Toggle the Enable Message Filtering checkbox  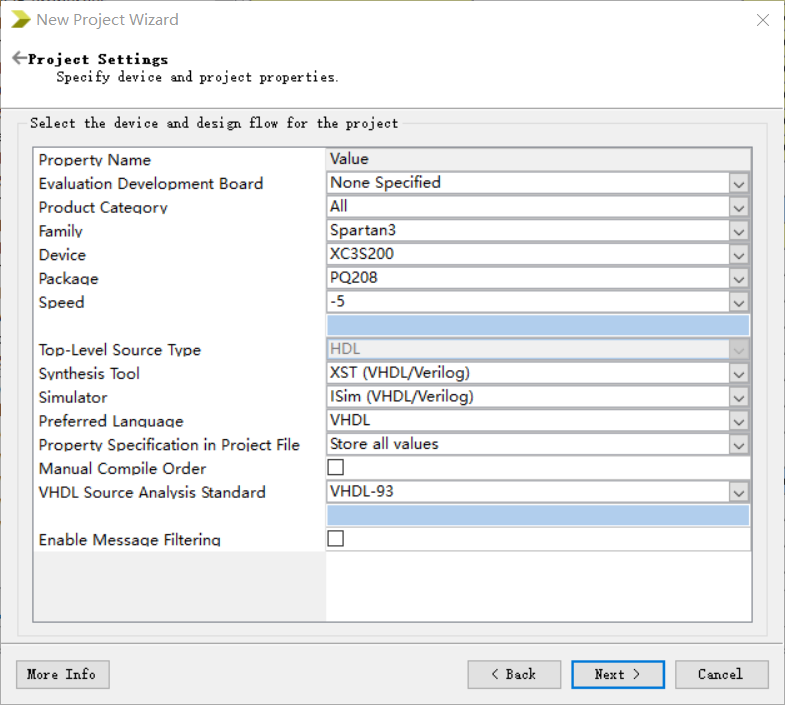tap(336, 539)
